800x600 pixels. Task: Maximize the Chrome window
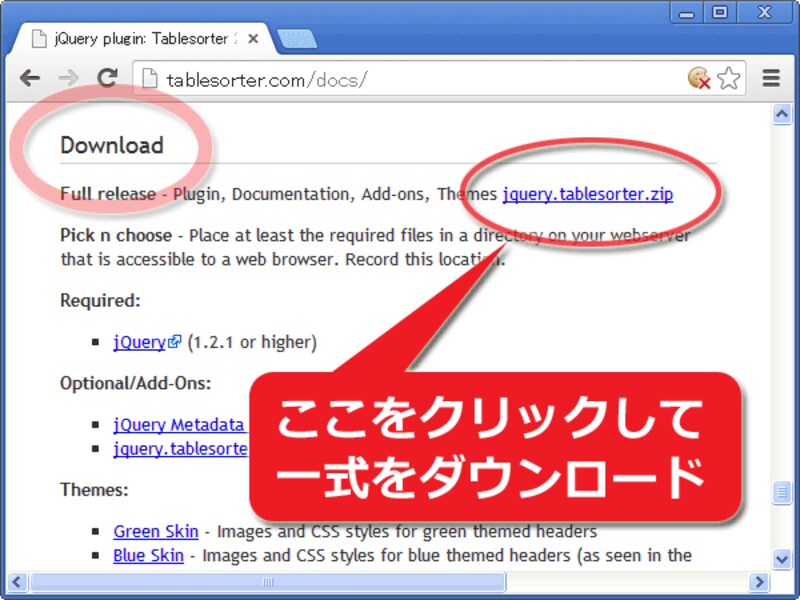pyautogui.click(x=720, y=12)
